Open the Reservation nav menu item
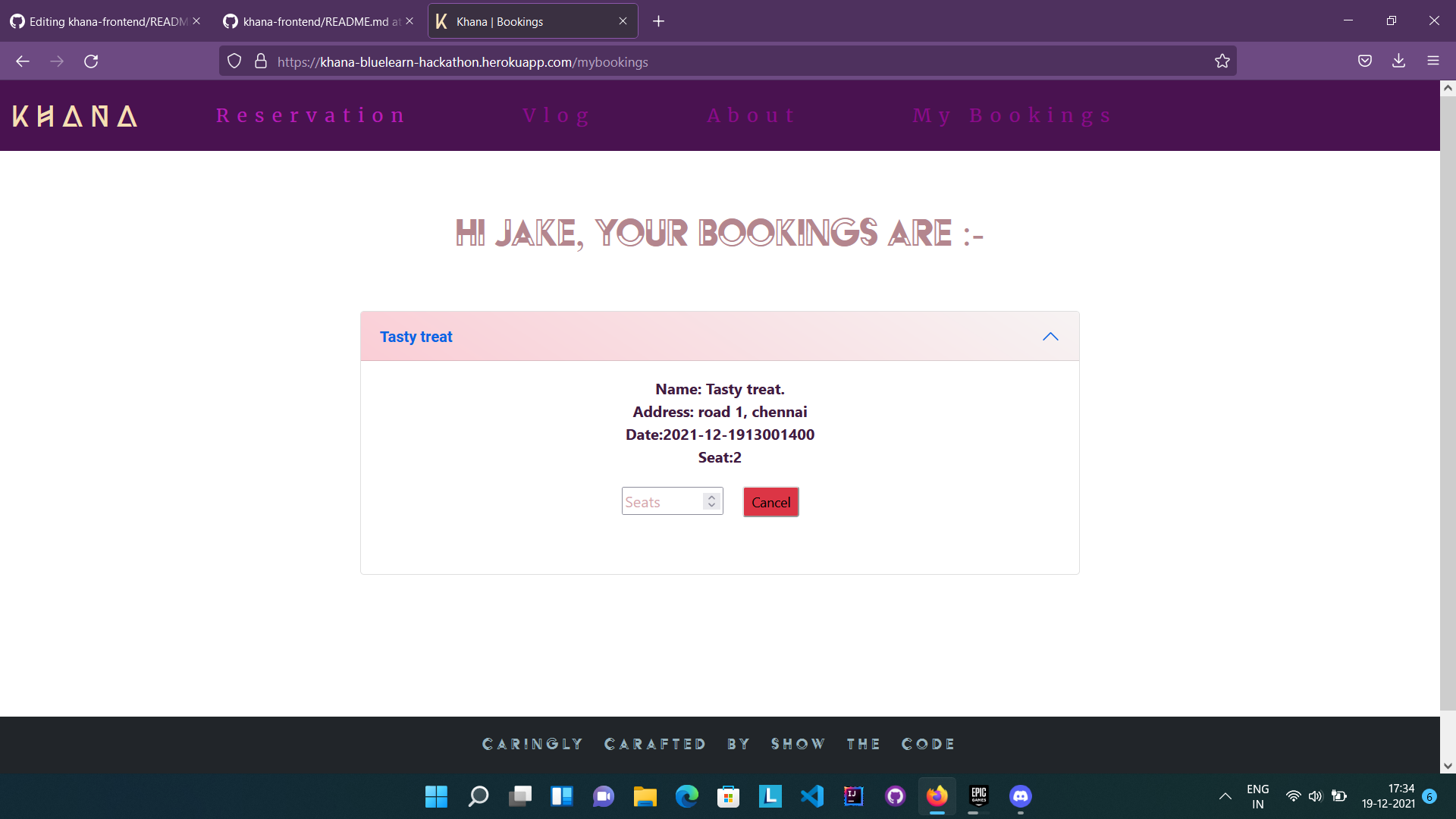1456x819 pixels. 311,116
